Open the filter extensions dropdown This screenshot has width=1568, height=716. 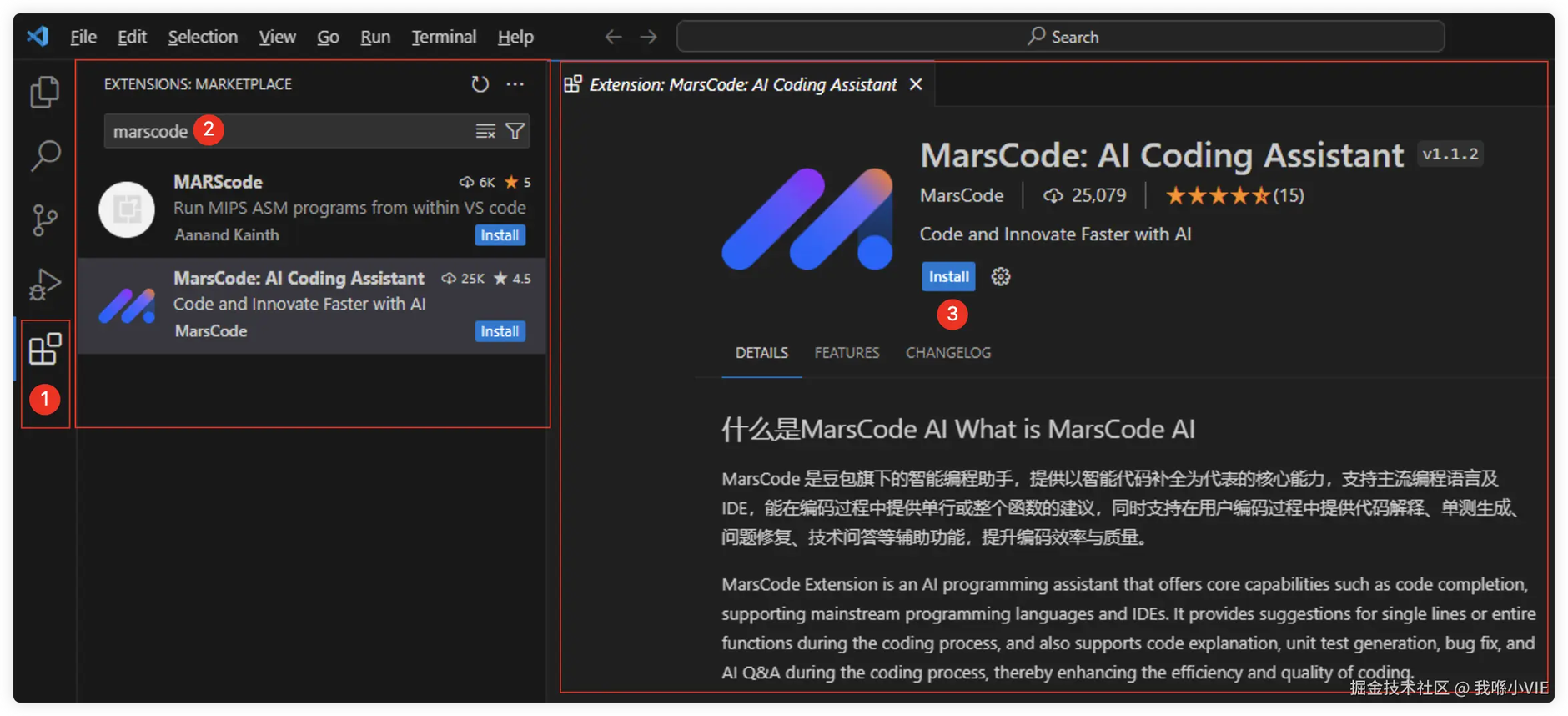tap(515, 131)
